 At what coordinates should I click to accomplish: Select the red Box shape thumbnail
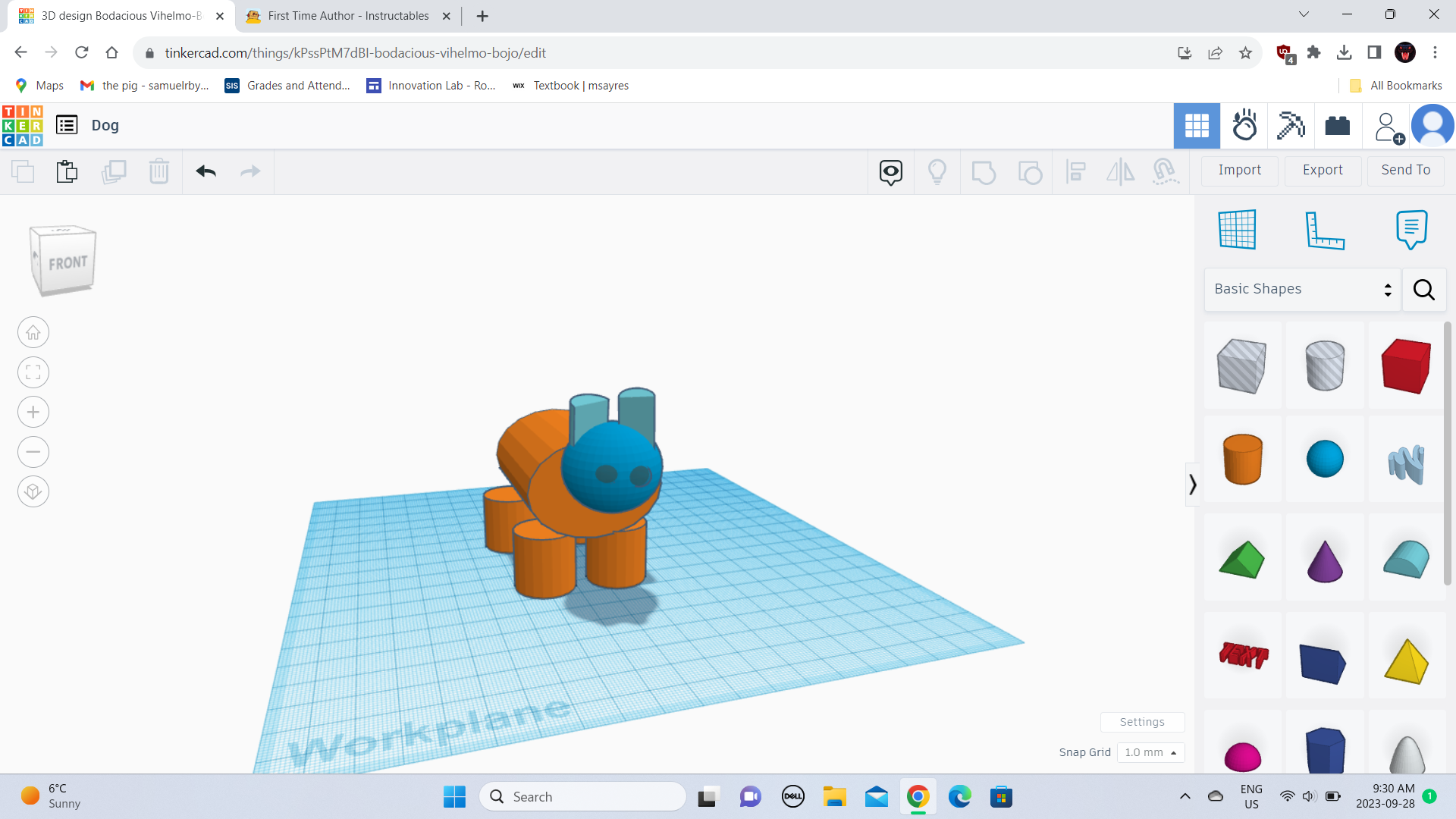1405,366
